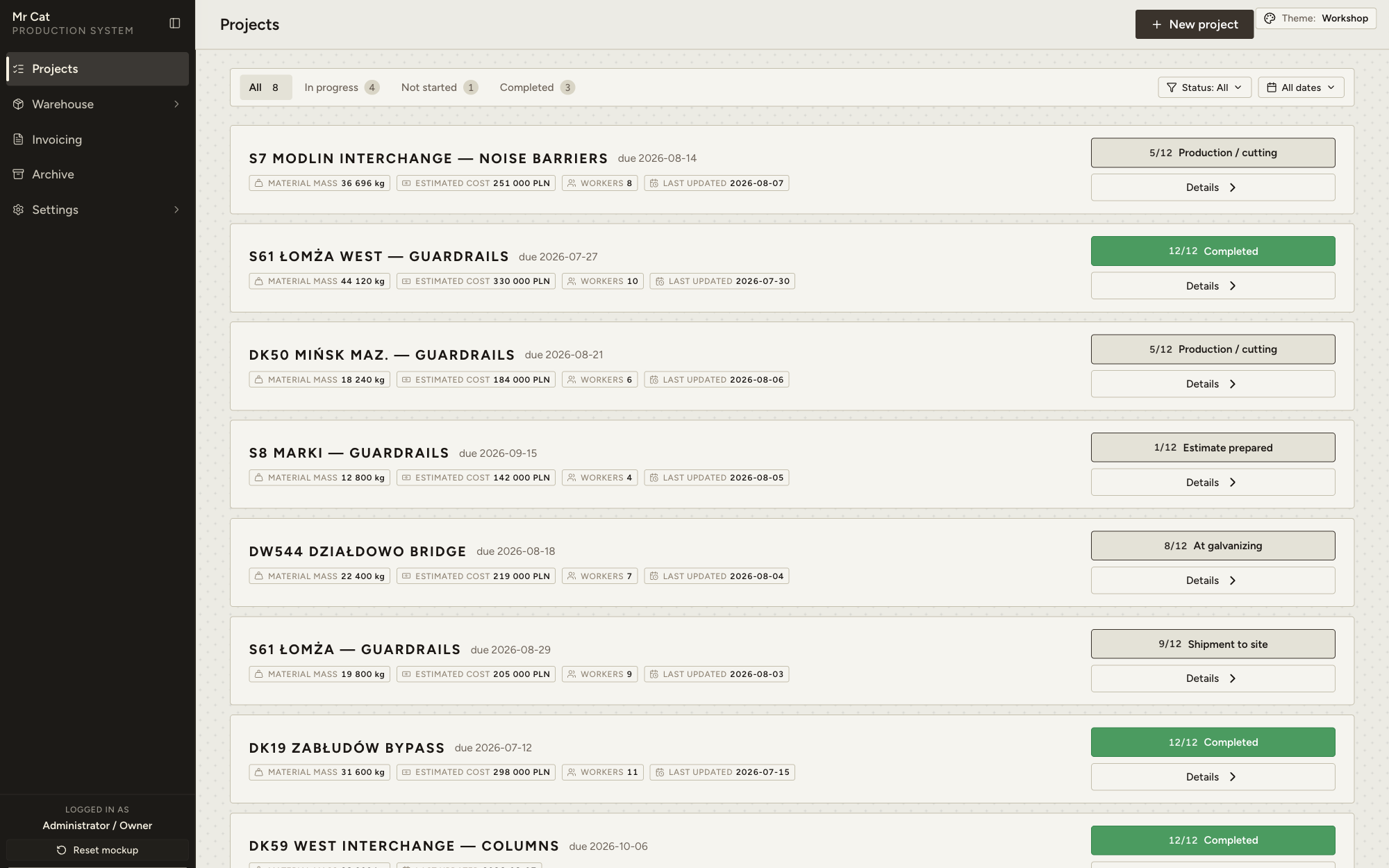This screenshot has height=868, width=1389.
Task: Open Details for DW544 Działdowo Bridge
Action: coord(1213,581)
